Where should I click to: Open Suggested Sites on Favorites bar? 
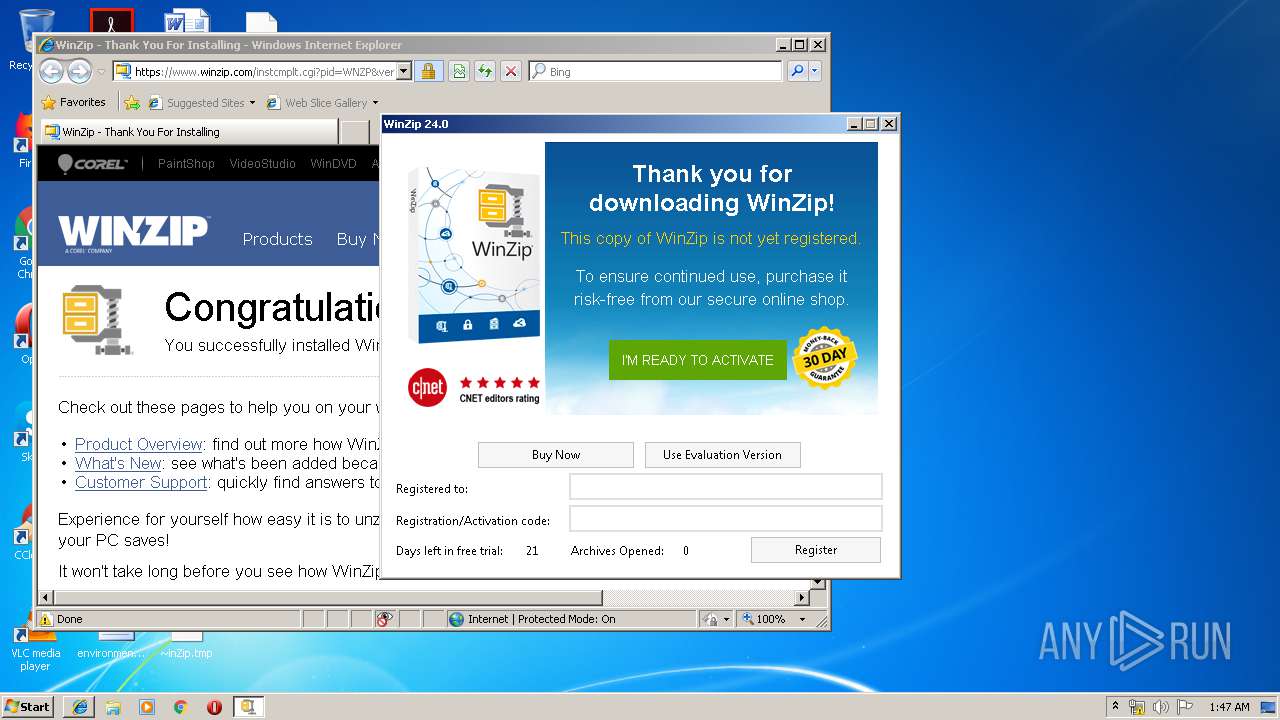point(201,102)
